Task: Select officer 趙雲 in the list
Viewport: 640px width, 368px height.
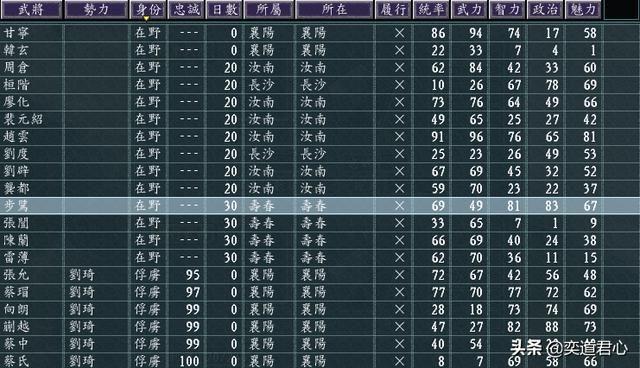Action: click(16, 137)
